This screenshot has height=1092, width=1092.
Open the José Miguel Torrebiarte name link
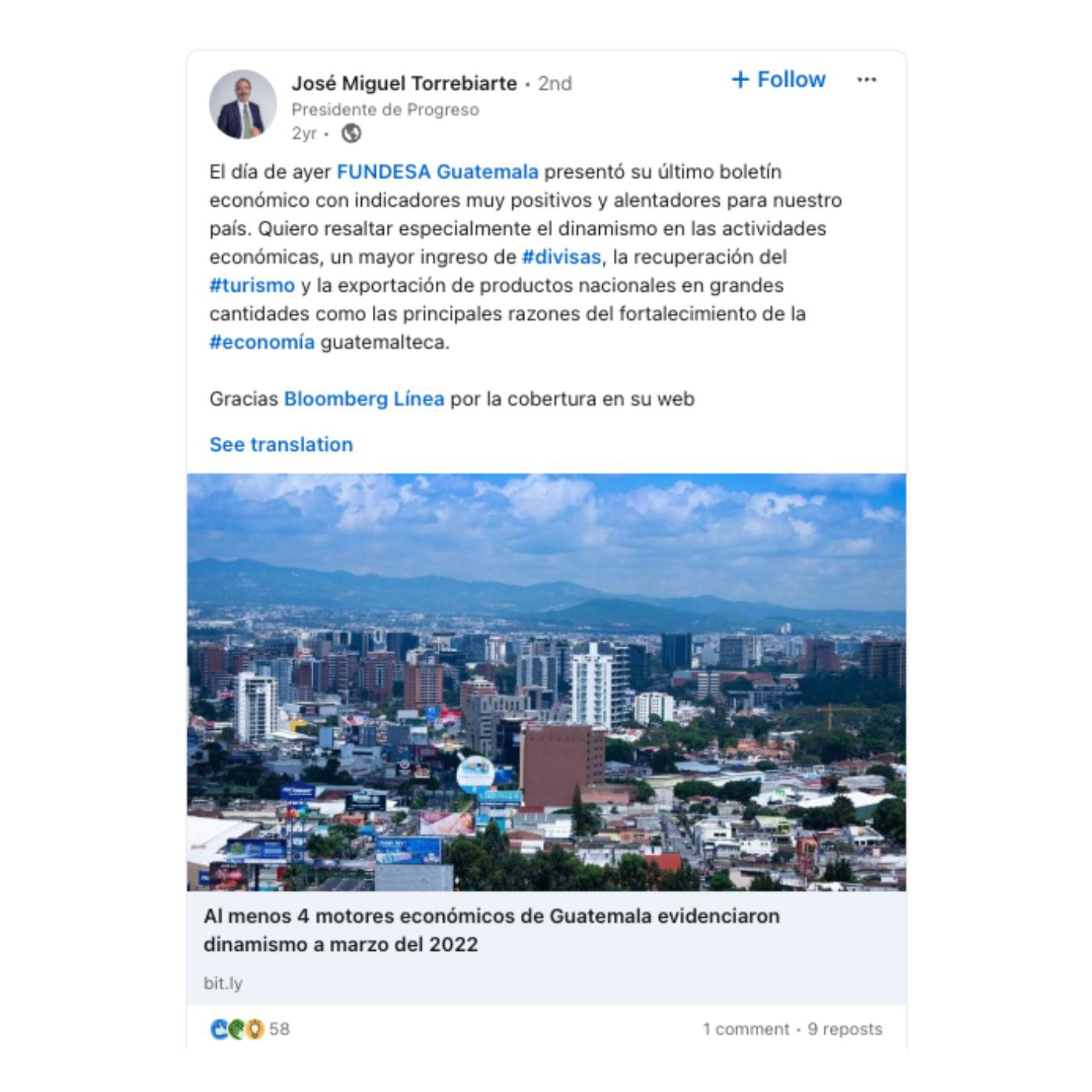[404, 83]
